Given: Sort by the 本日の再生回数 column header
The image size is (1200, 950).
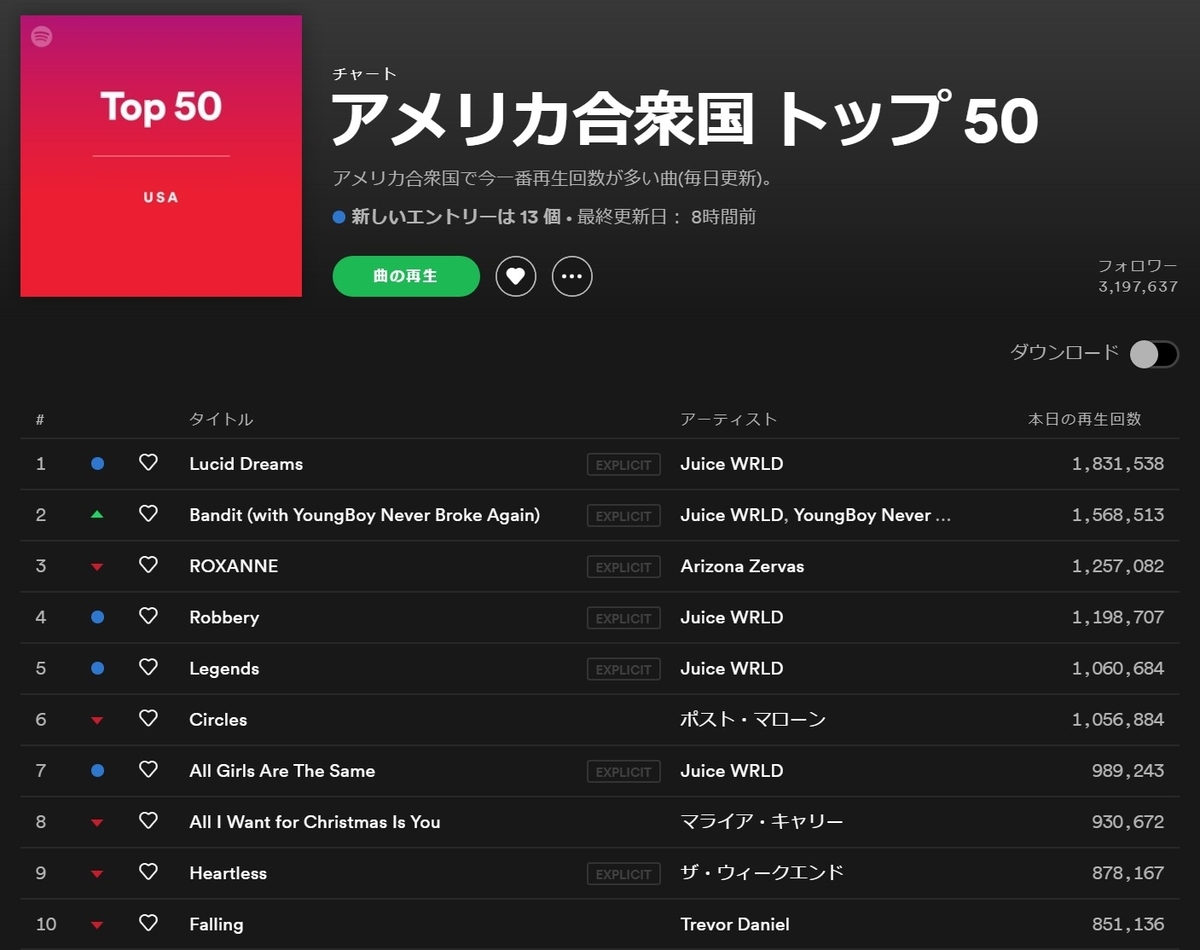Looking at the screenshot, I should 1085,419.
